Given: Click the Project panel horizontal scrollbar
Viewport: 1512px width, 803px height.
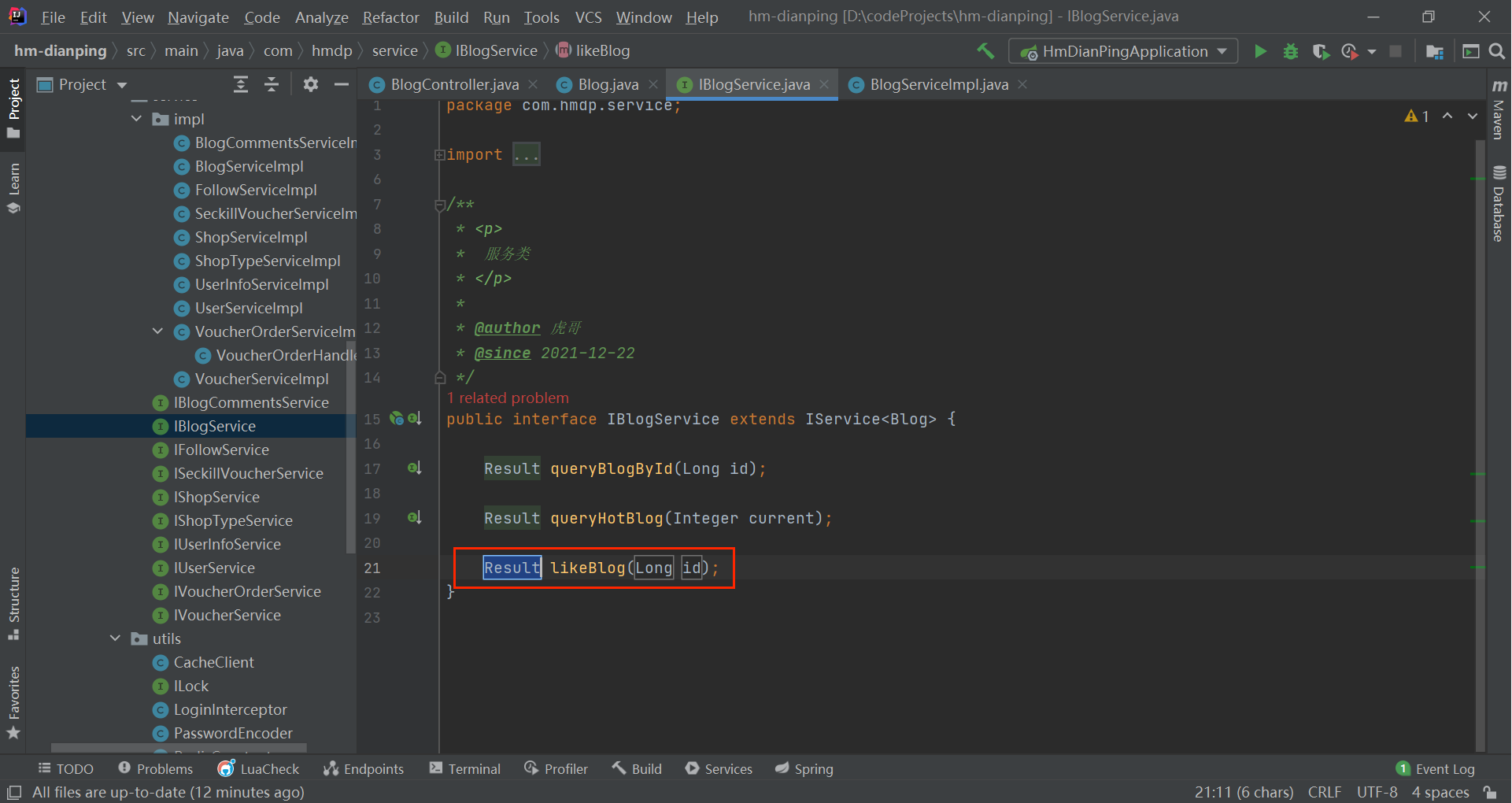Looking at the screenshot, I should [x=179, y=747].
